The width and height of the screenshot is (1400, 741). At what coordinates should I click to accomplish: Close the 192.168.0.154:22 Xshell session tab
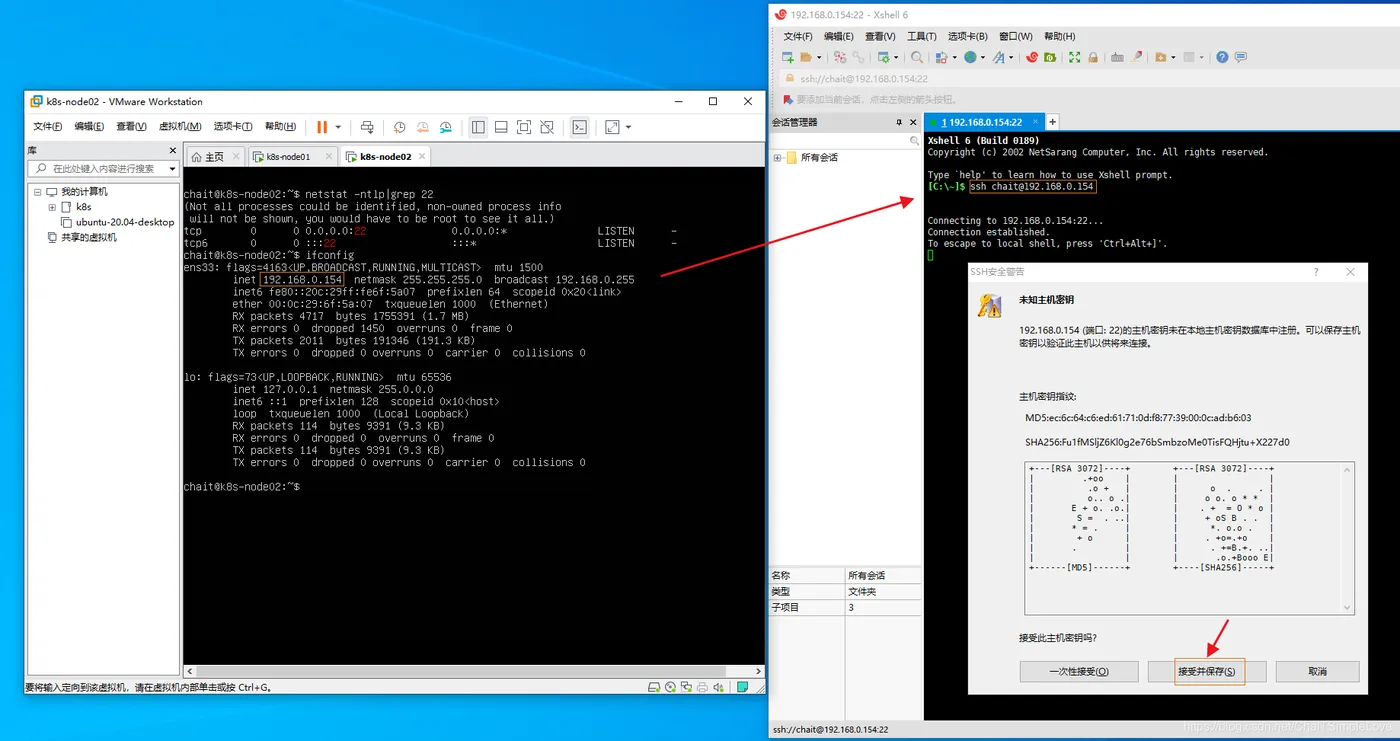tap(1035, 122)
